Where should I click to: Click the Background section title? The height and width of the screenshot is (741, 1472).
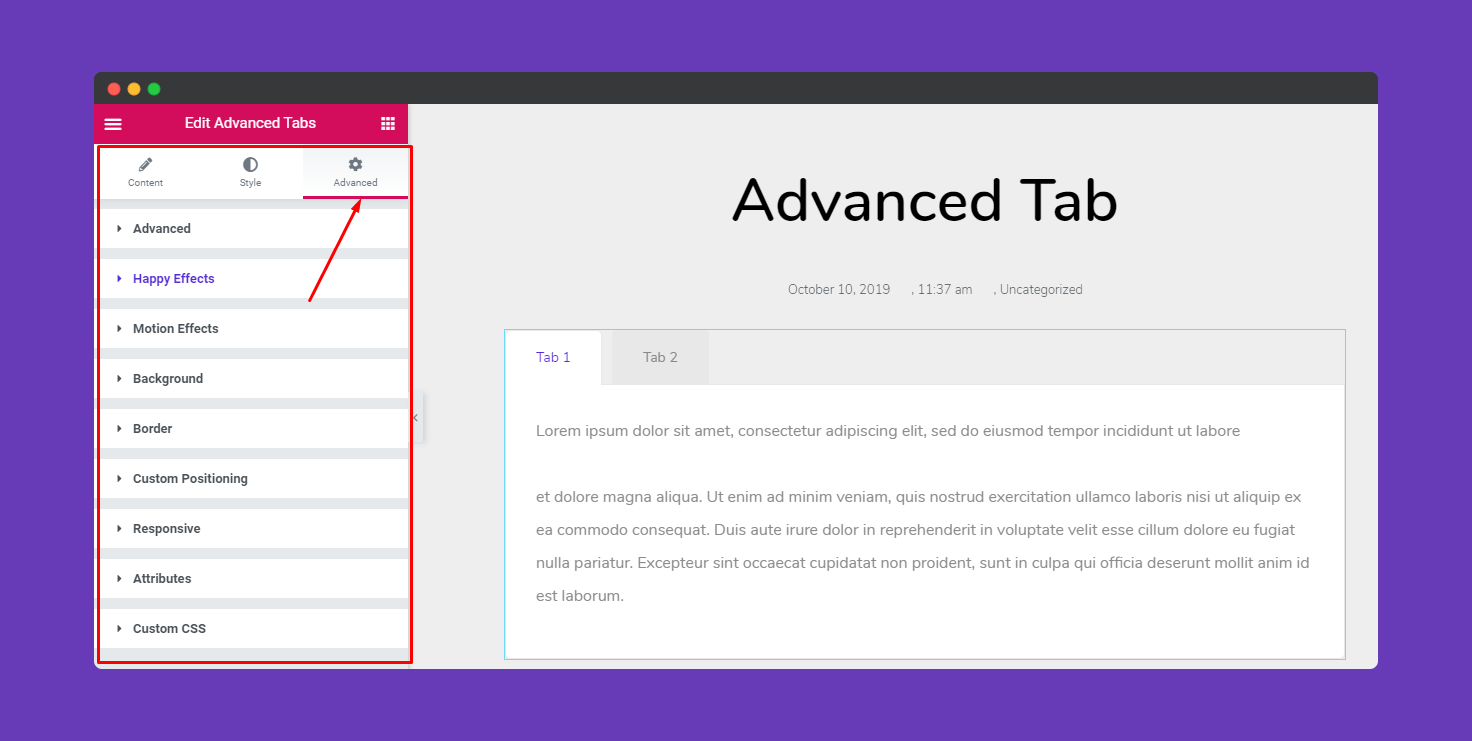tap(168, 379)
